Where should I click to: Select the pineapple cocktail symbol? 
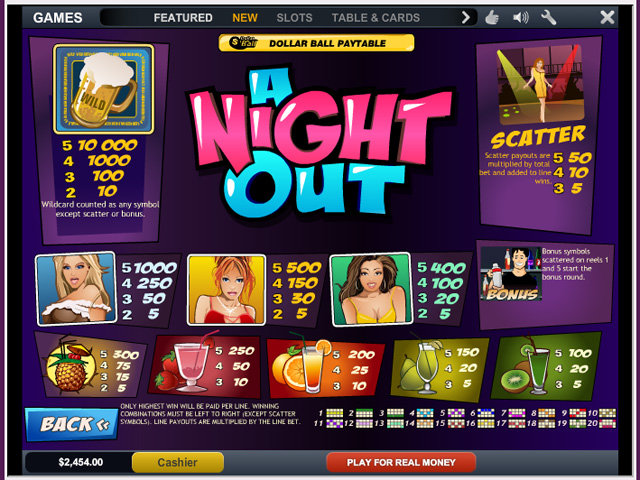click(70, 367)
